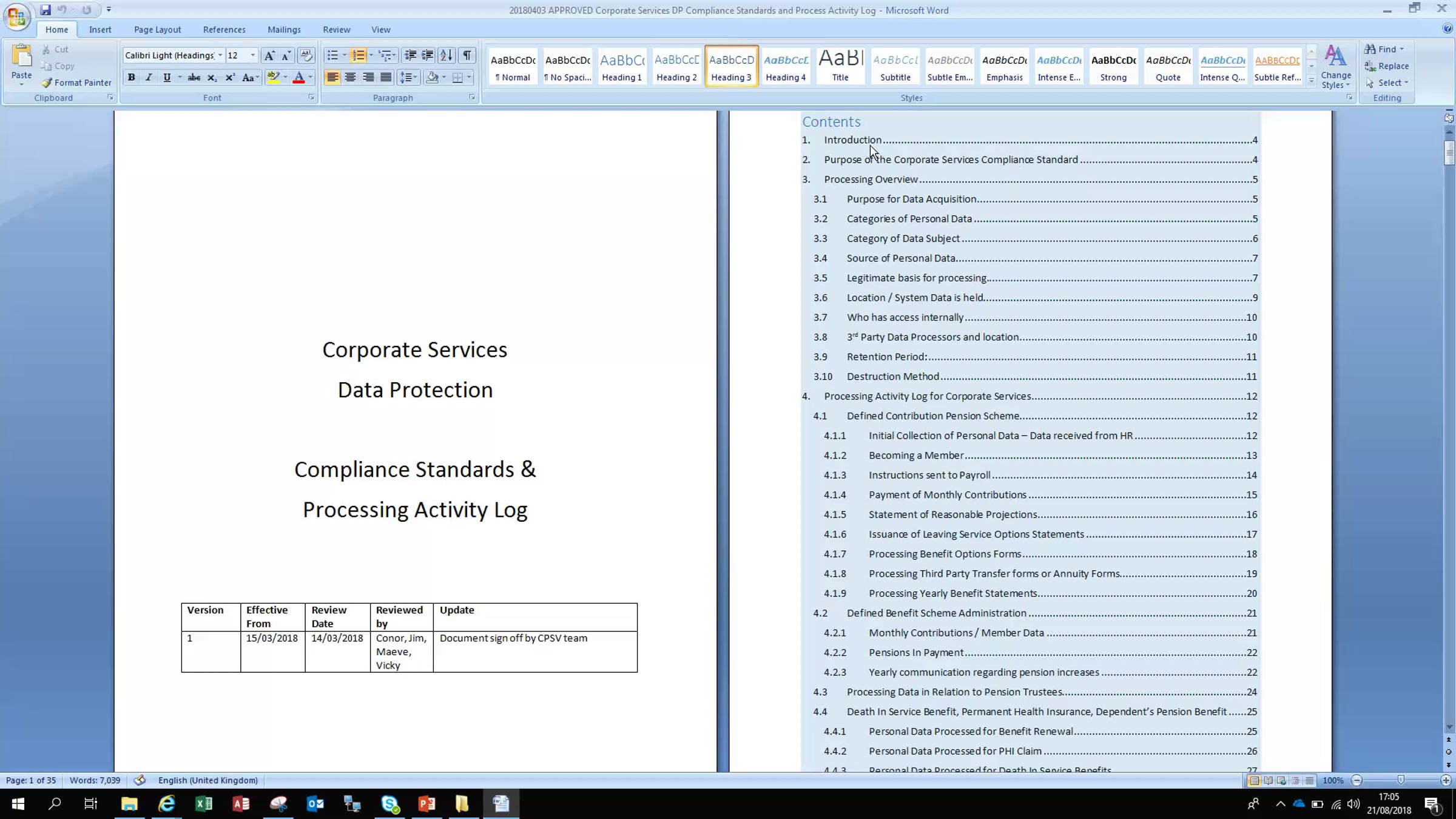Open the Change Styles dropdown
This screenshot has width=1456, height=819.
tap(1335, 68)
